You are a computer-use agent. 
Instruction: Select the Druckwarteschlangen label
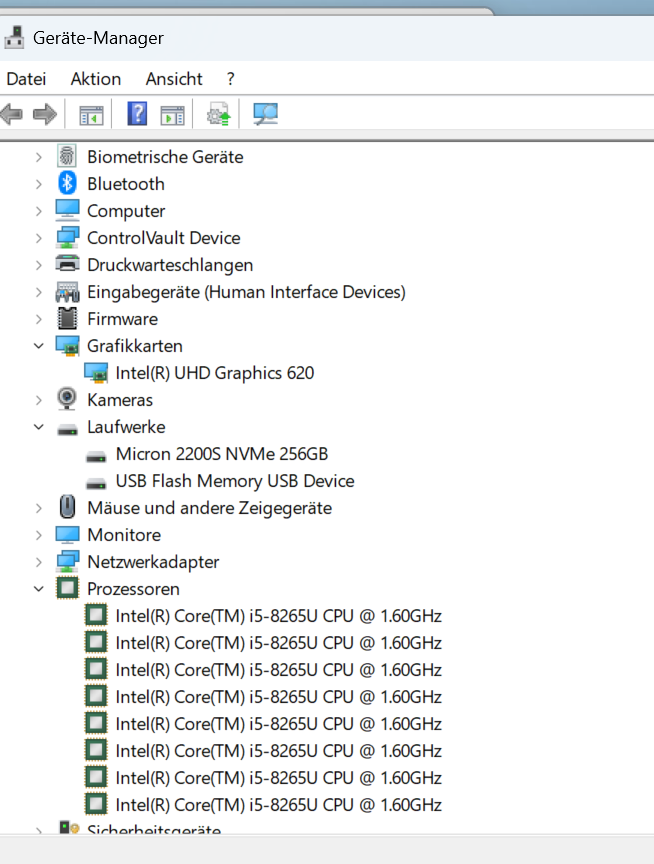tap(170, 265)
